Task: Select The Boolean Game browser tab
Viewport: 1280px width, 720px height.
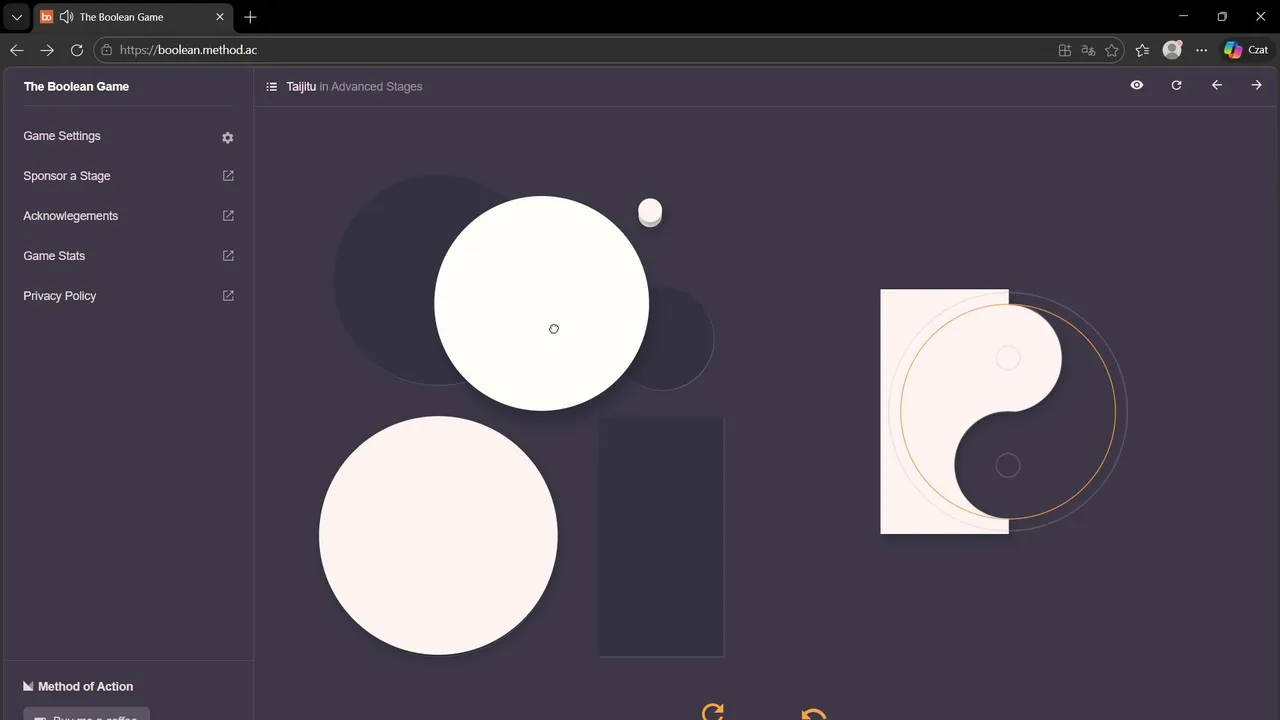Action: click(135, 17)
